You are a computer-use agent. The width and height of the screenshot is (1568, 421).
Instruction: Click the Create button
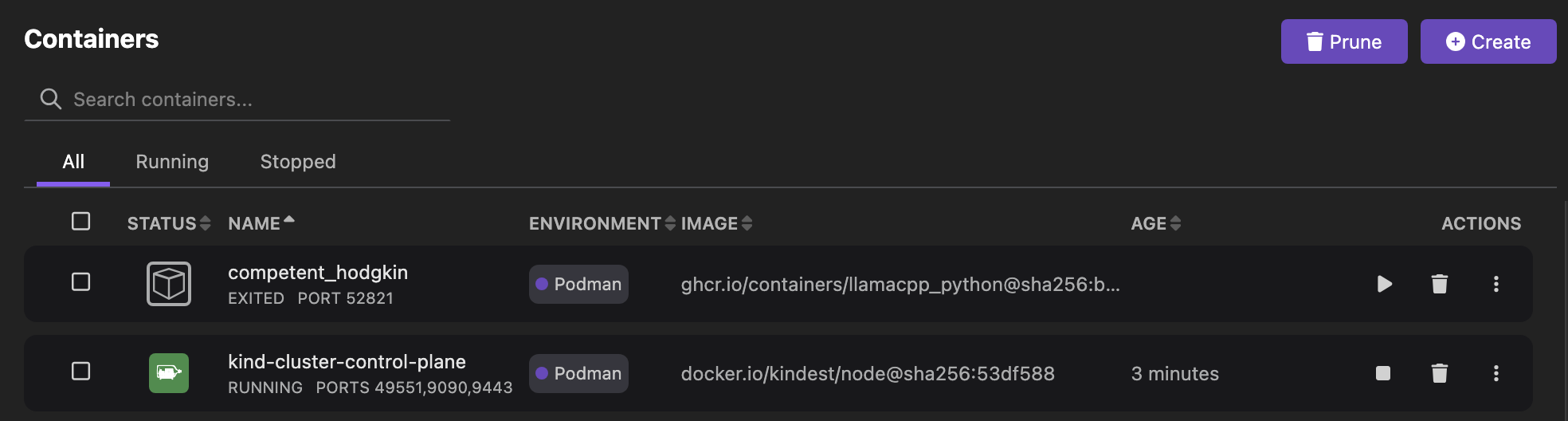click(x=1488, y=41)
